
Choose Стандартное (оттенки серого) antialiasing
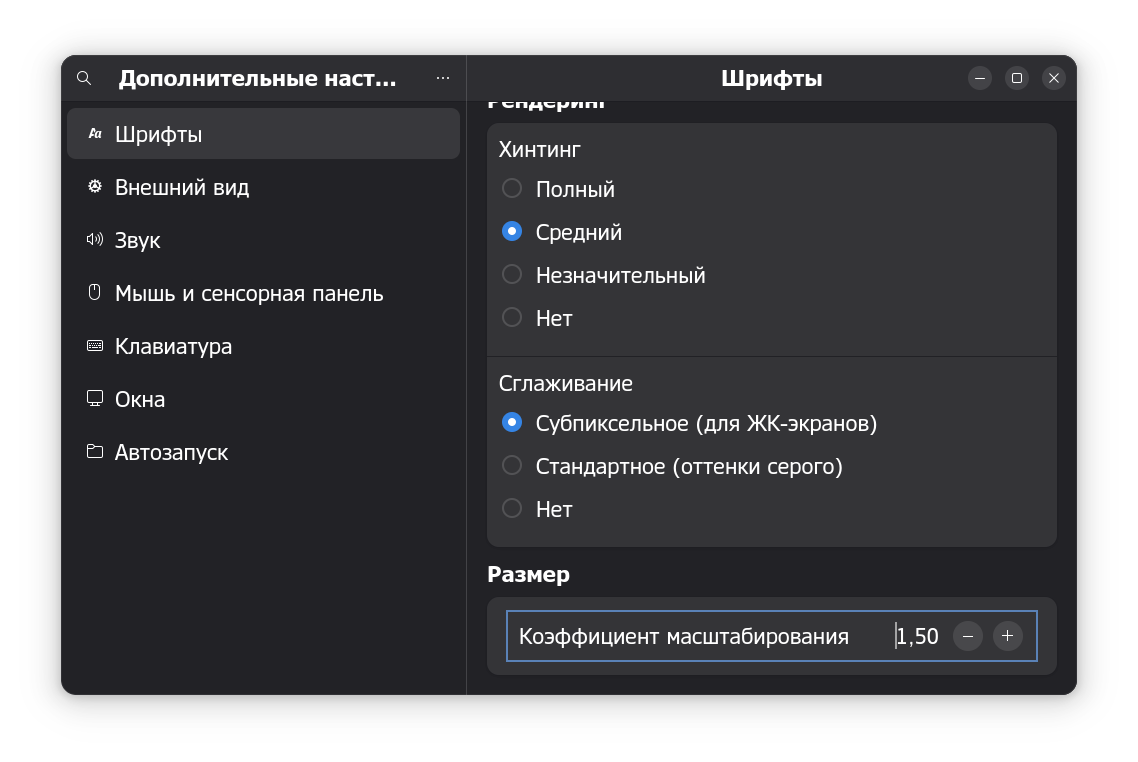(512, 466)
